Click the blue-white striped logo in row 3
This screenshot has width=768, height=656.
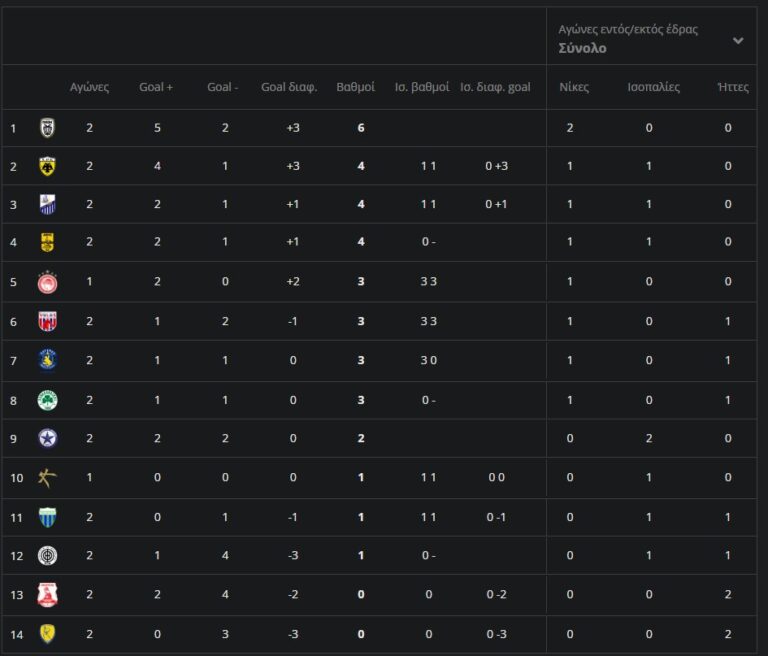pos(47,204)
